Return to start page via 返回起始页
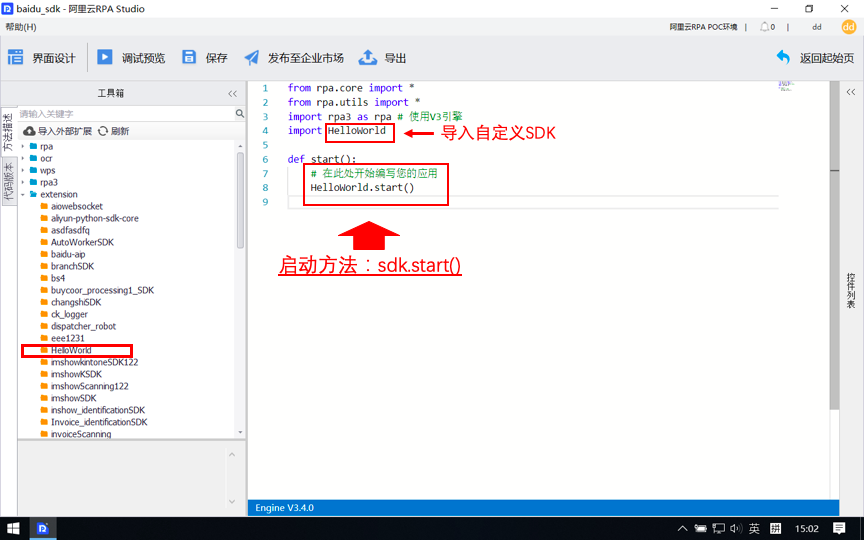Screen dimensions: 864x540 (x=816, y=58)
